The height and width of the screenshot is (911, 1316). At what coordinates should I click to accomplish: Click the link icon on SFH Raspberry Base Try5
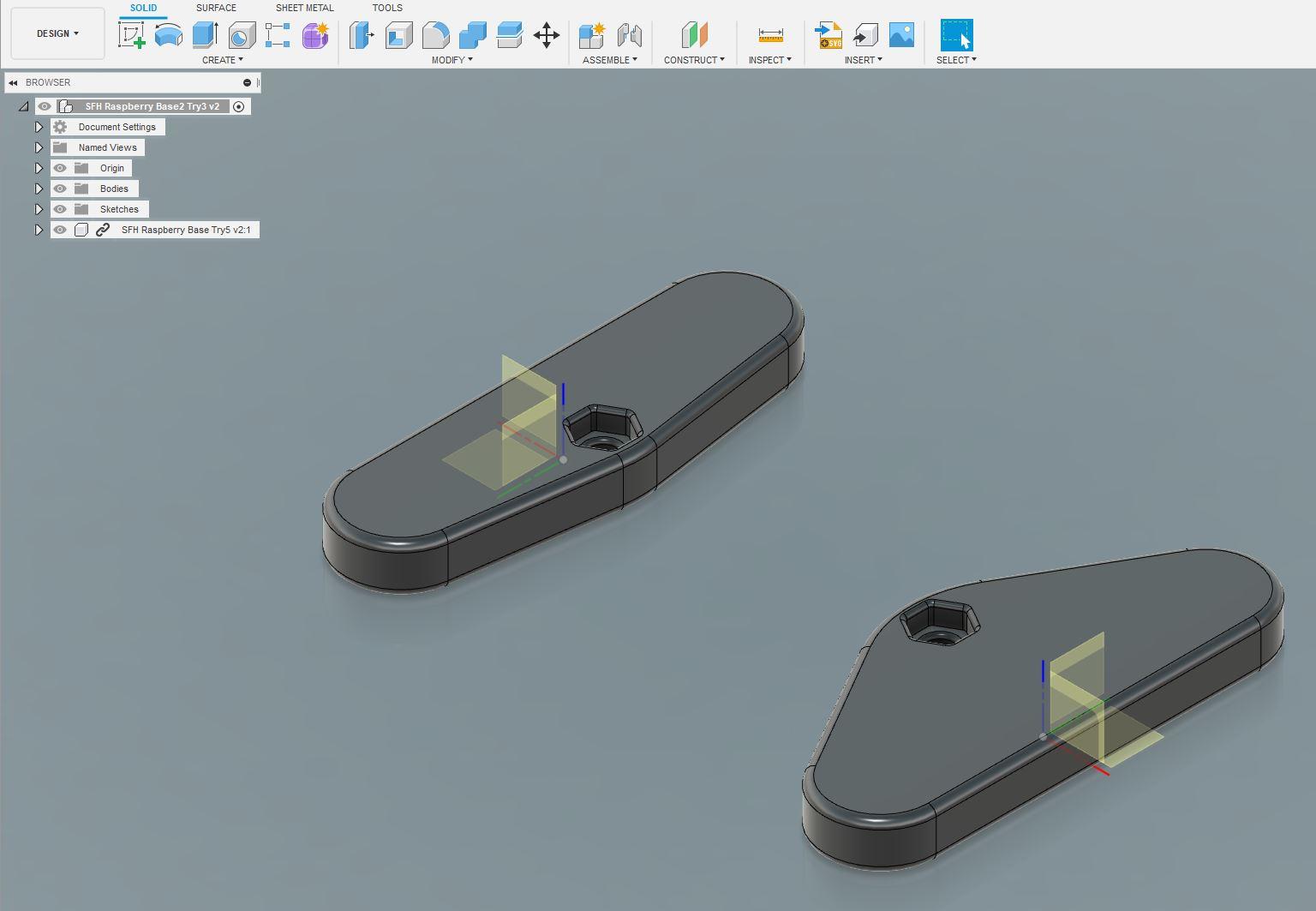pos(103,230)
